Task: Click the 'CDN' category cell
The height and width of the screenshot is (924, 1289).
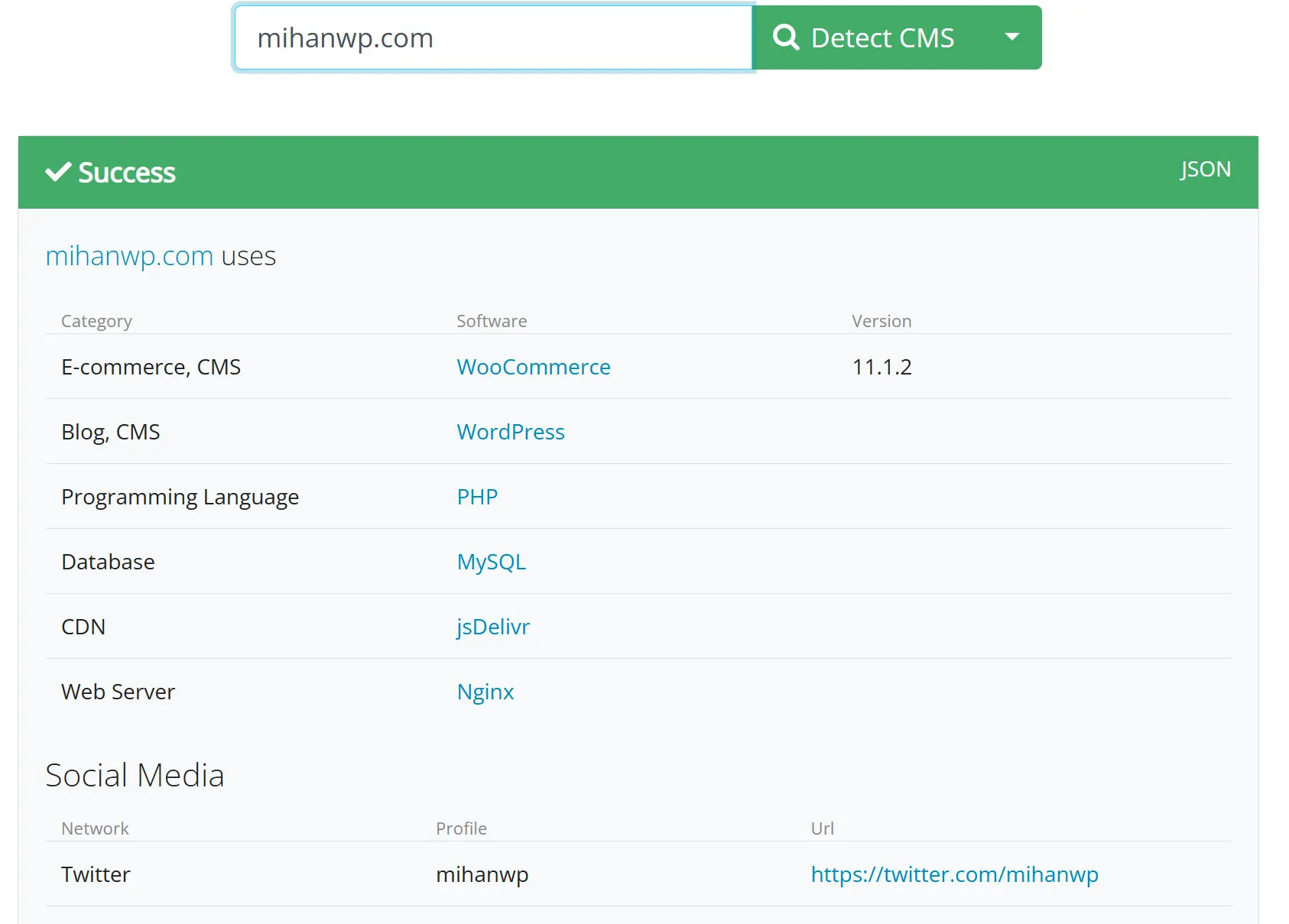Action: tap(83, 627)
